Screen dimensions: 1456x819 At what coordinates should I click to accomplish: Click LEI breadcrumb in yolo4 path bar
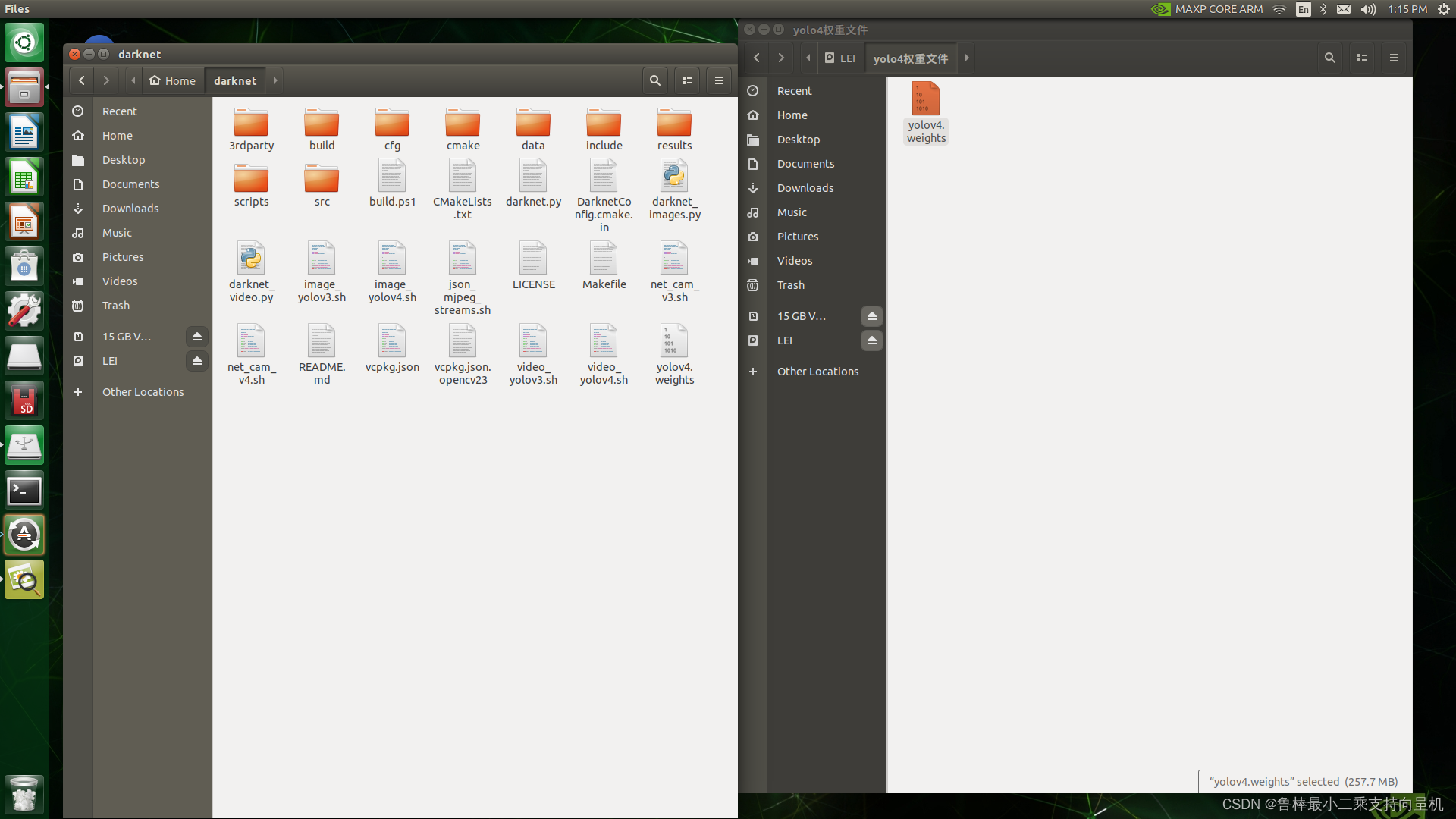coord(840,58)
